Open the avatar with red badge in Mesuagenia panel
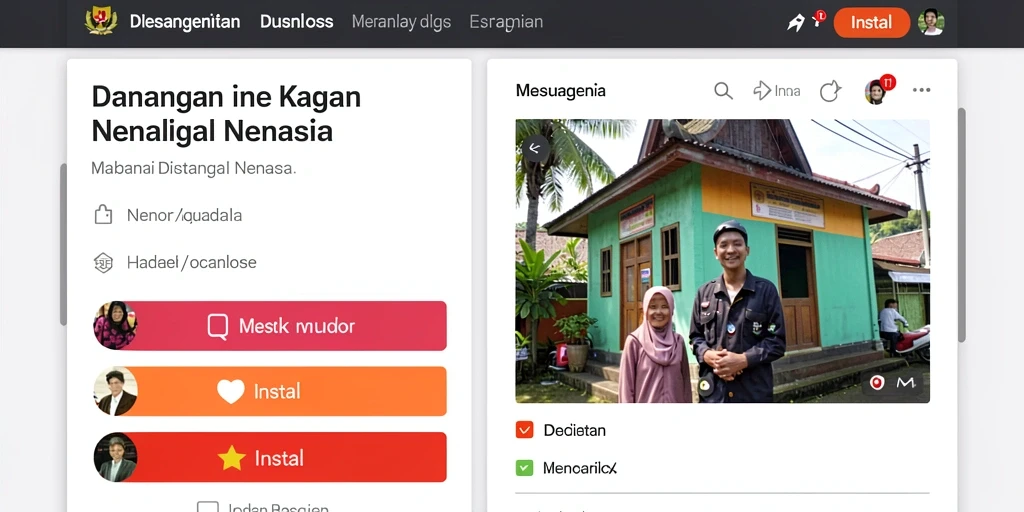This screenshot has width=1024, height=512. click(878, 90)
